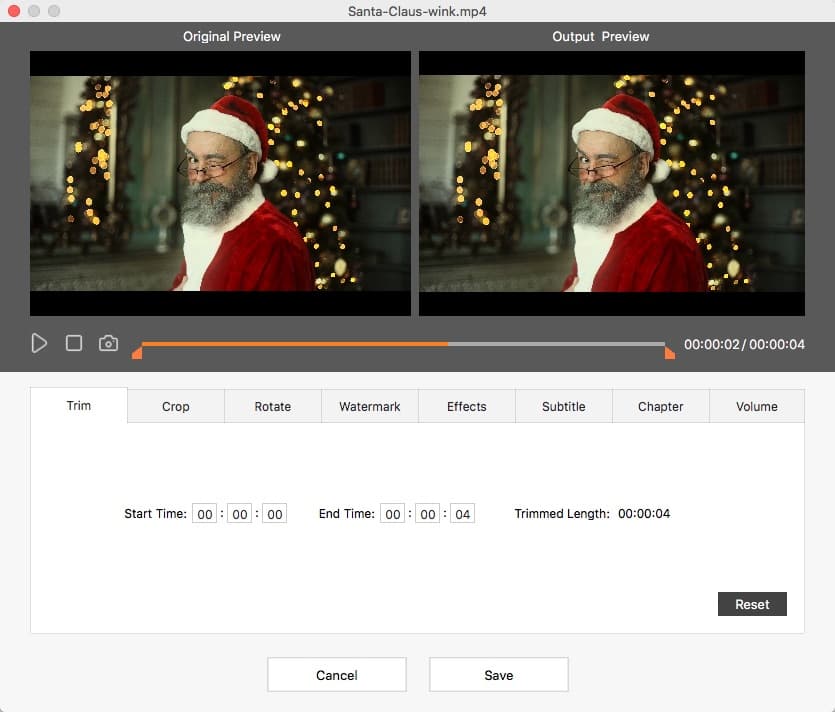Viewport: 835px width, 712px height.
Task: Return to the Trim tab
Action: (78, 406)
